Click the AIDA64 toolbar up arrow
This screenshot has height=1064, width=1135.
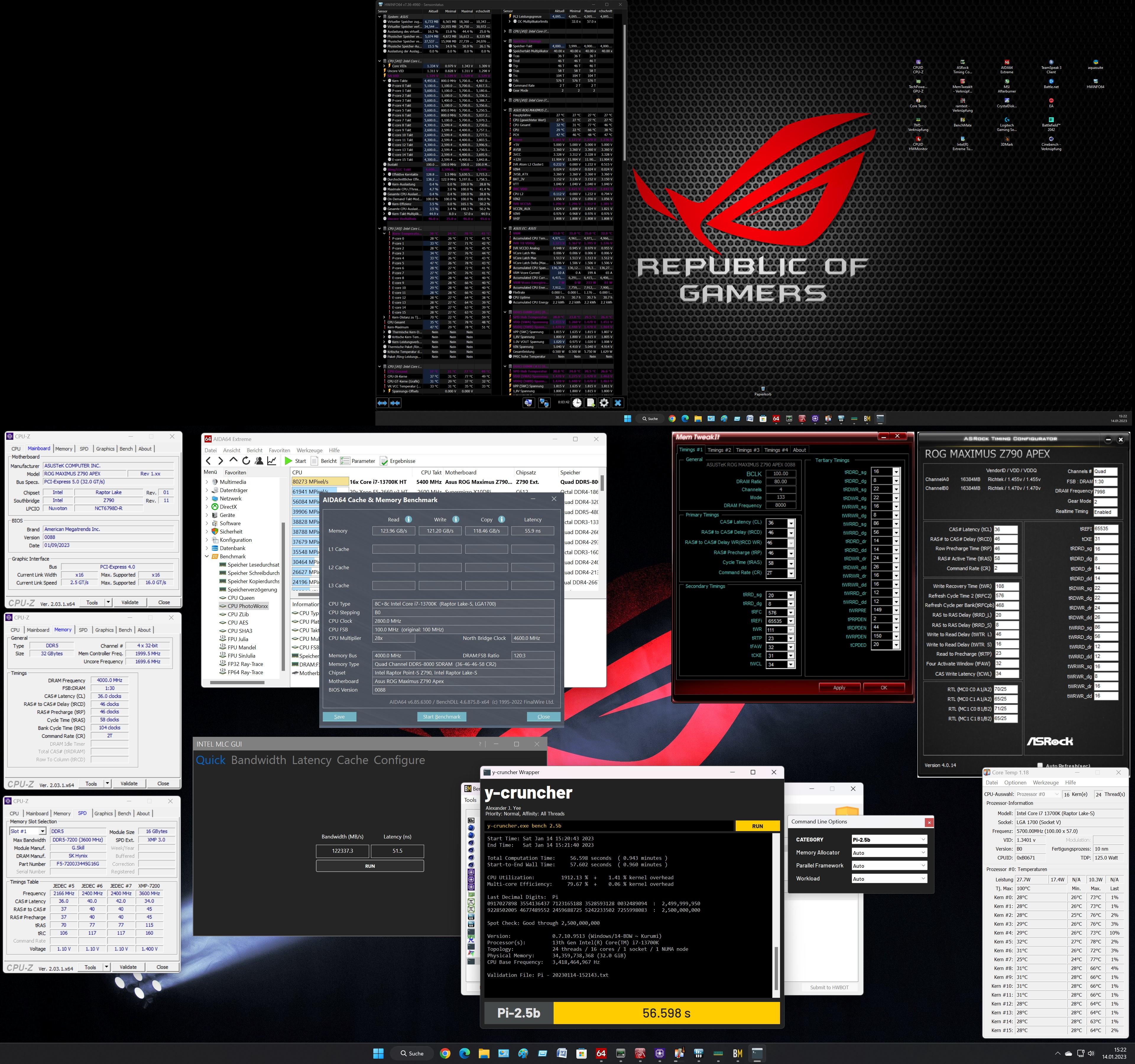pos(233,460)
